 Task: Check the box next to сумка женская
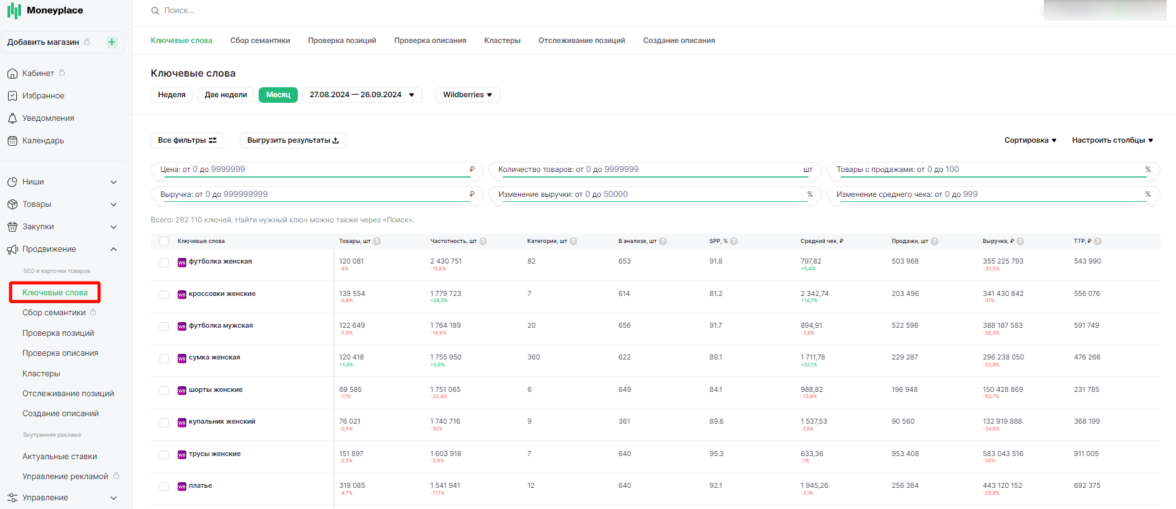[x=164, y=358]
